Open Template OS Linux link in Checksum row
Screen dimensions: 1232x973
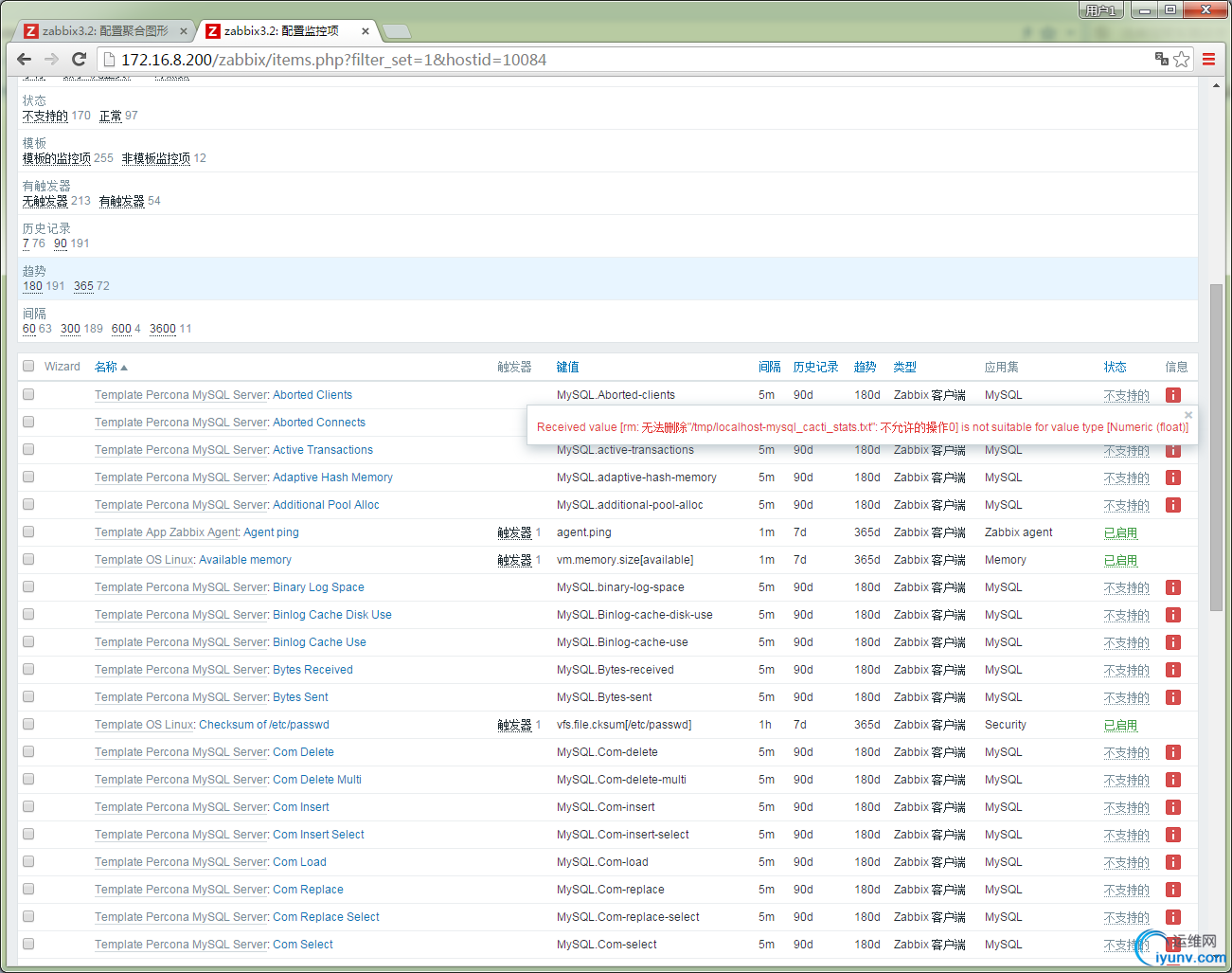[x=144, y=725]
